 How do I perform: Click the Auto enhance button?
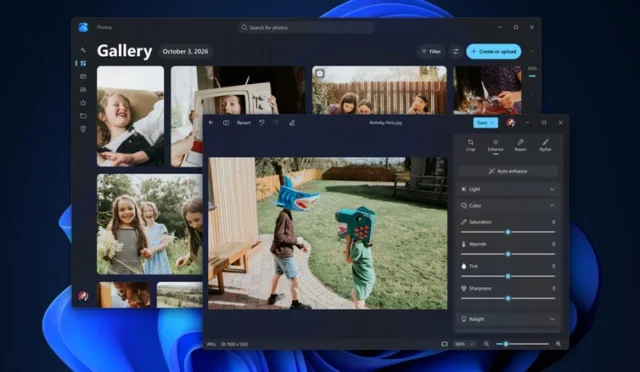[x=508, y=171]
